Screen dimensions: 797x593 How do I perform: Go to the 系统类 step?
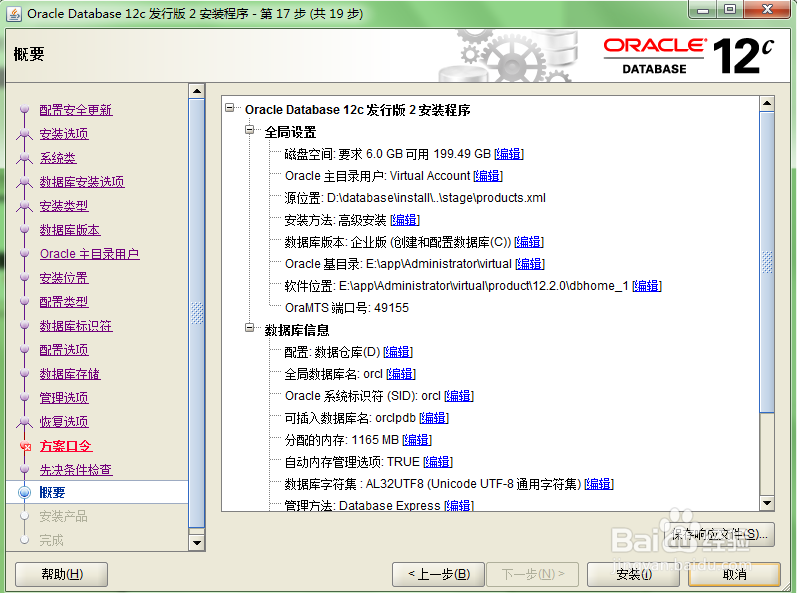click(x=58, y=158)
